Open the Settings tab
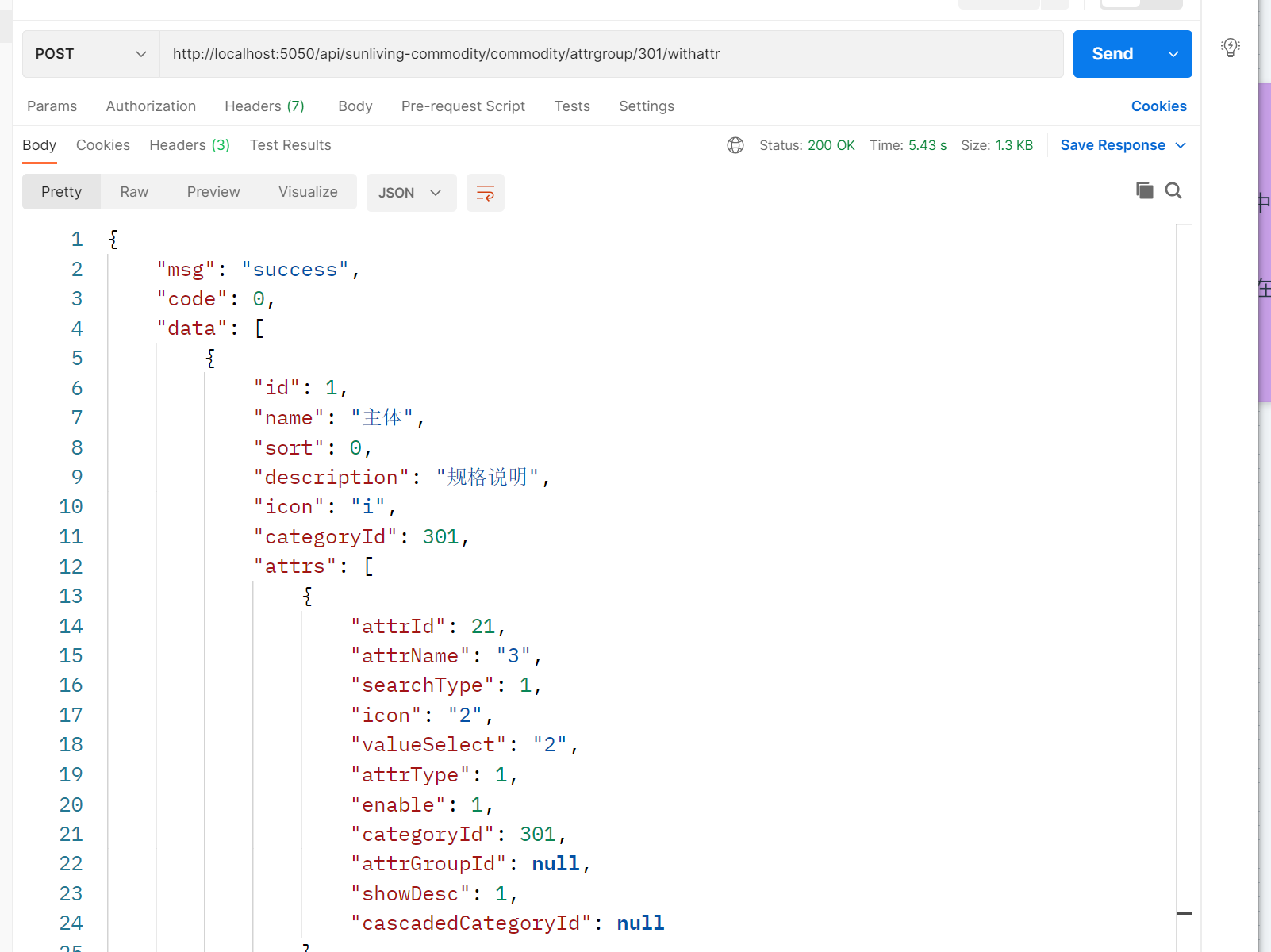Viewport: 1271px width, 952px height. (x=647, y=106)
